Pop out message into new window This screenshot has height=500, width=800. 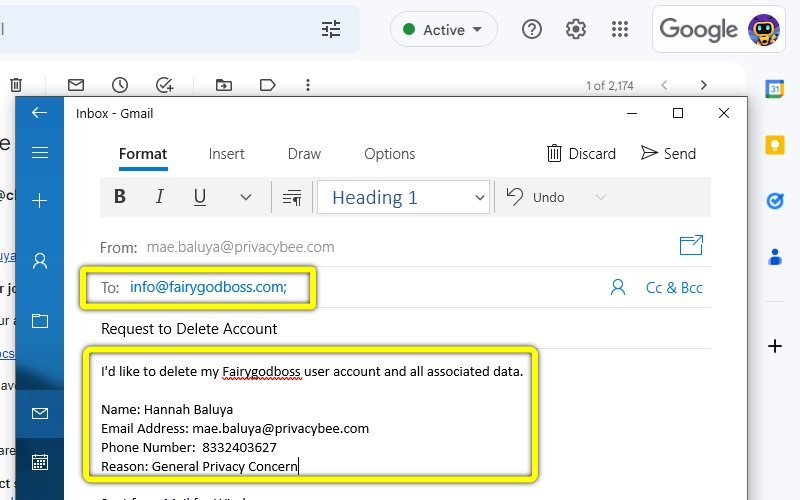tap(691, 245)
